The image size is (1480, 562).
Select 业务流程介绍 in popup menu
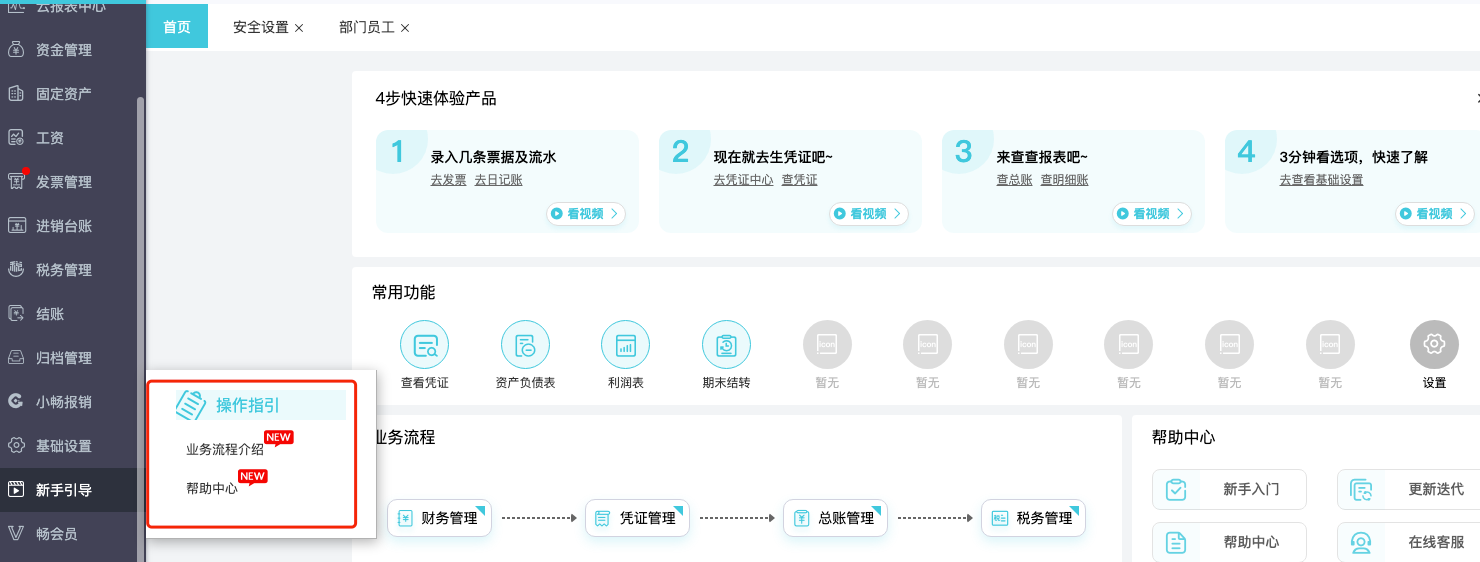(x=225, y=450)
